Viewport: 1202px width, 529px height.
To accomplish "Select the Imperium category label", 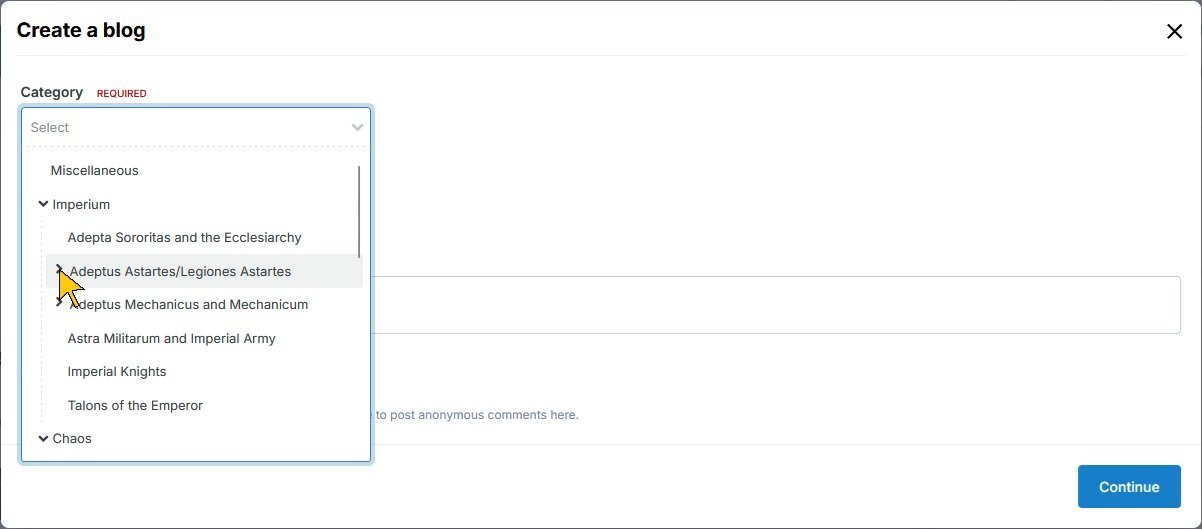I will 81,204.
